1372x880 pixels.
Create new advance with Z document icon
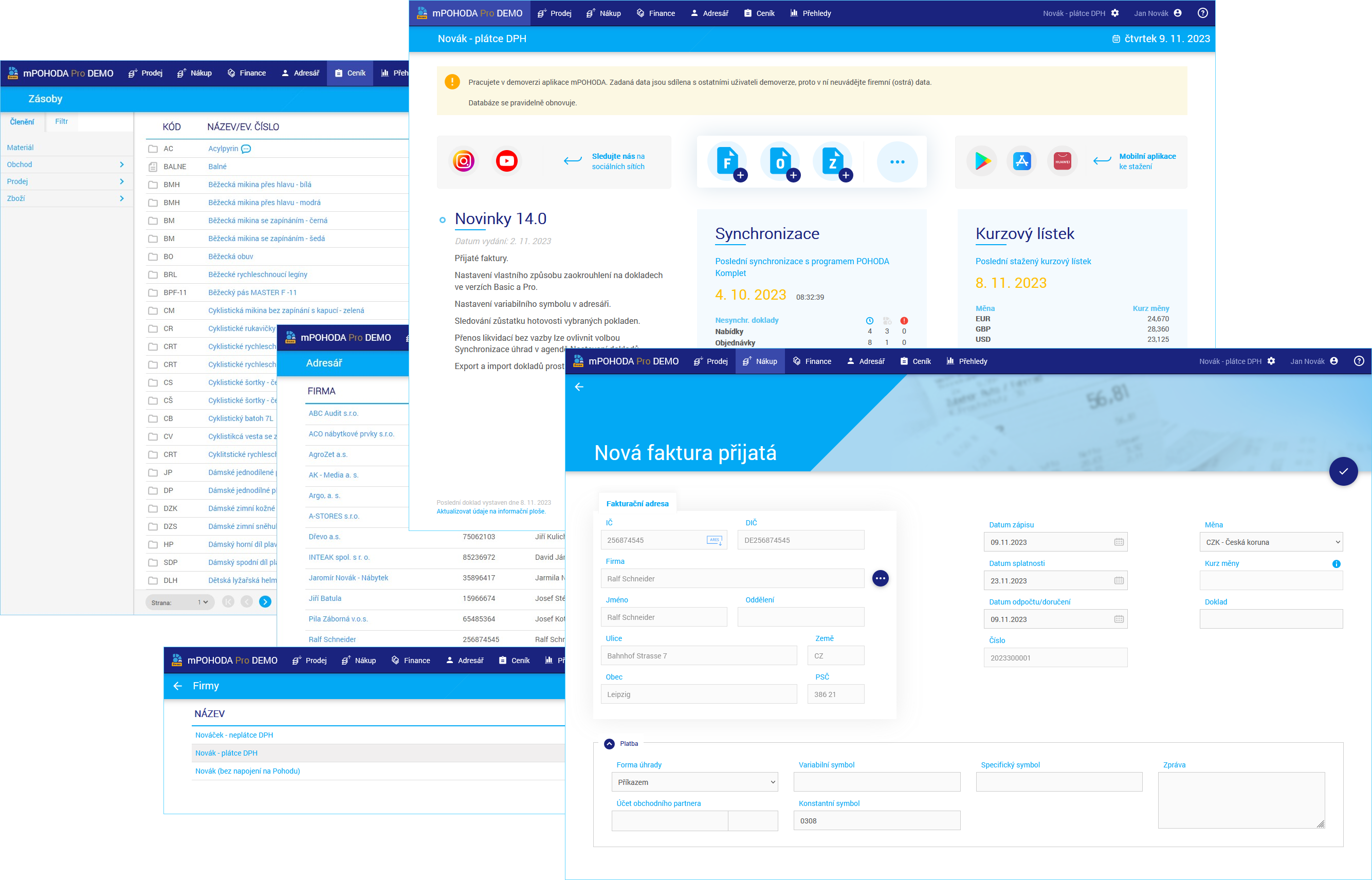833,162
